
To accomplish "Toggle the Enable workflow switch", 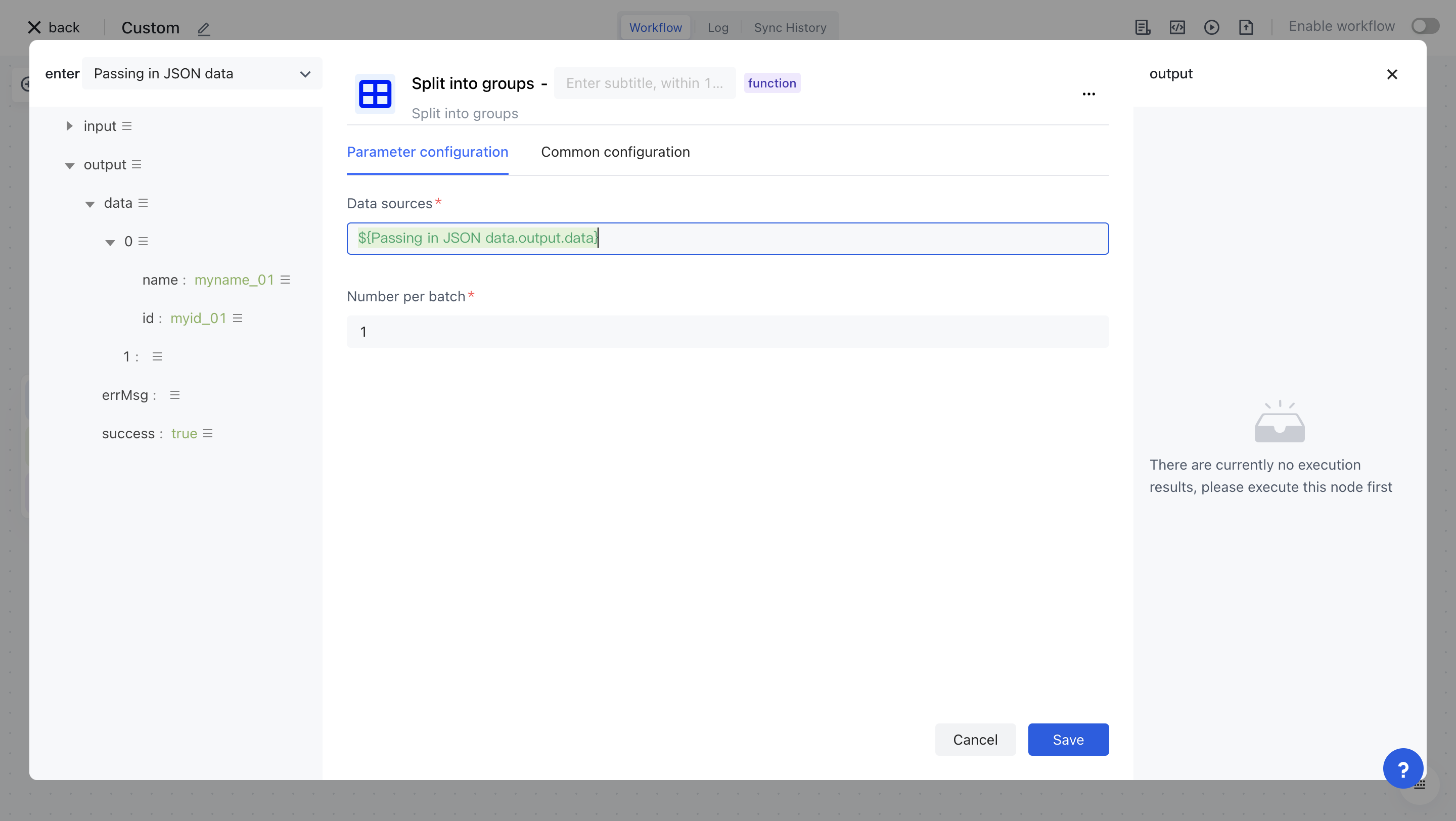I will (x=1425, y=26).
